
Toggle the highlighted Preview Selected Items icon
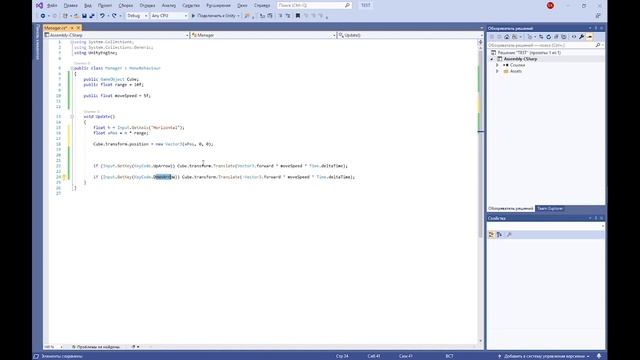coord(589,37)
